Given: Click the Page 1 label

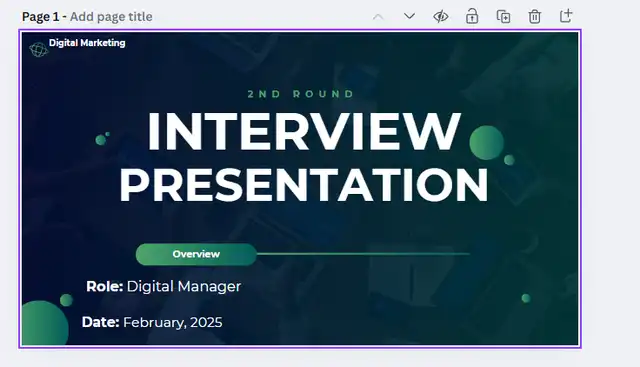Looking at the screenshot, I should coord(40,17).
